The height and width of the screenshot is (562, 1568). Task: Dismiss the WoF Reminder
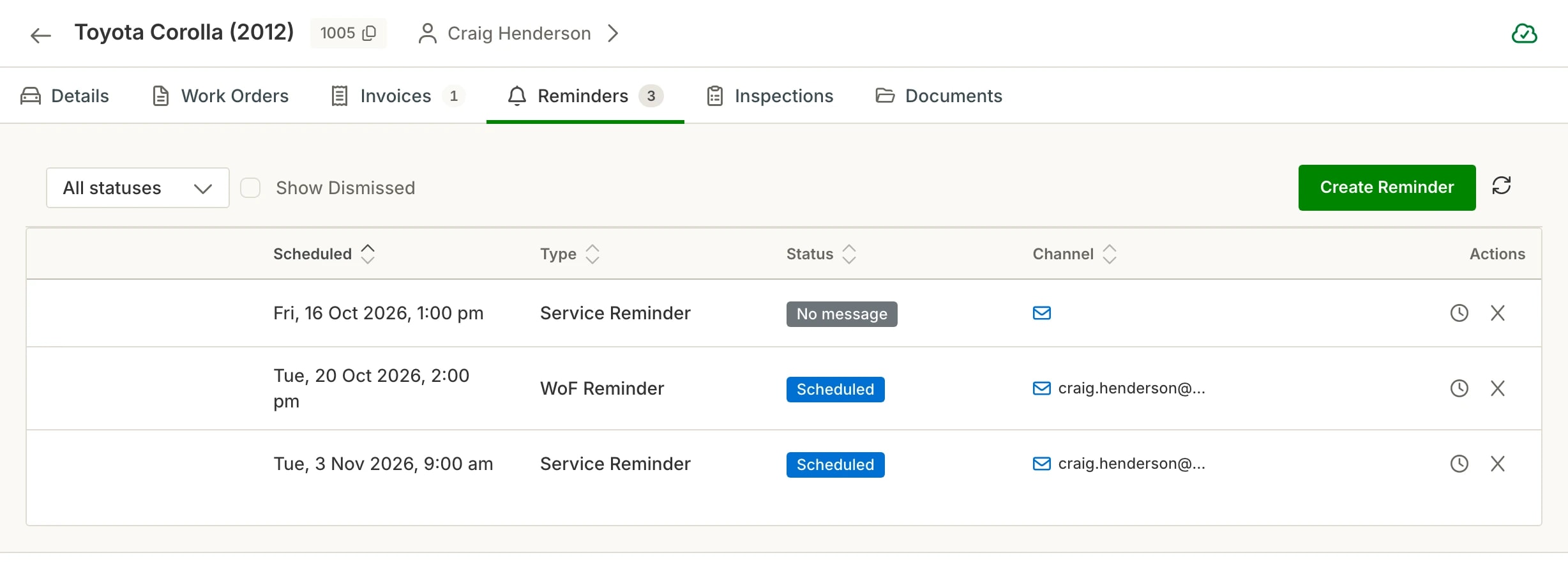tap(1497, 388)
